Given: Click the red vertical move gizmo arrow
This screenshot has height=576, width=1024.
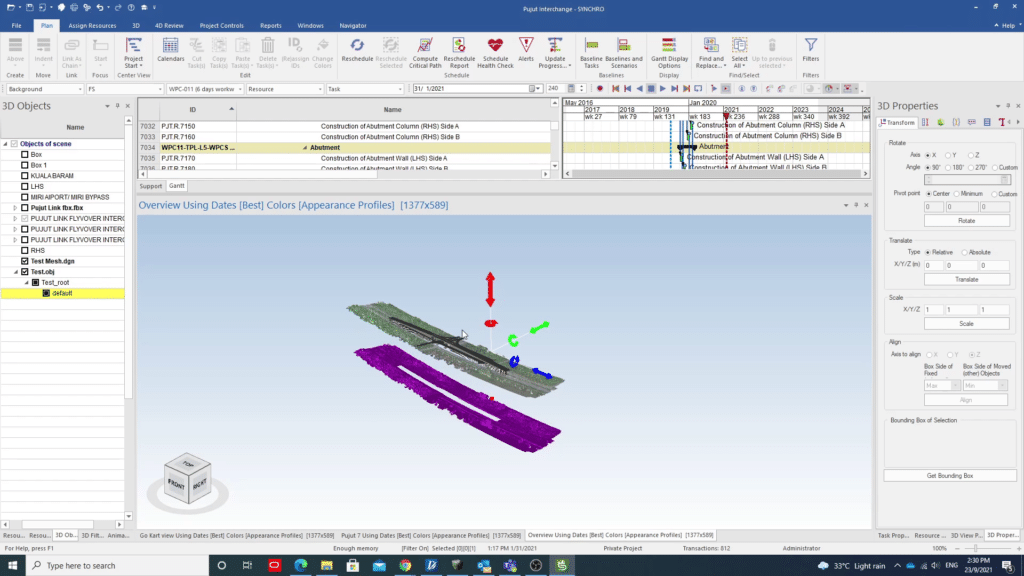Looking at the screenshot, I should (x=490, y=289).
